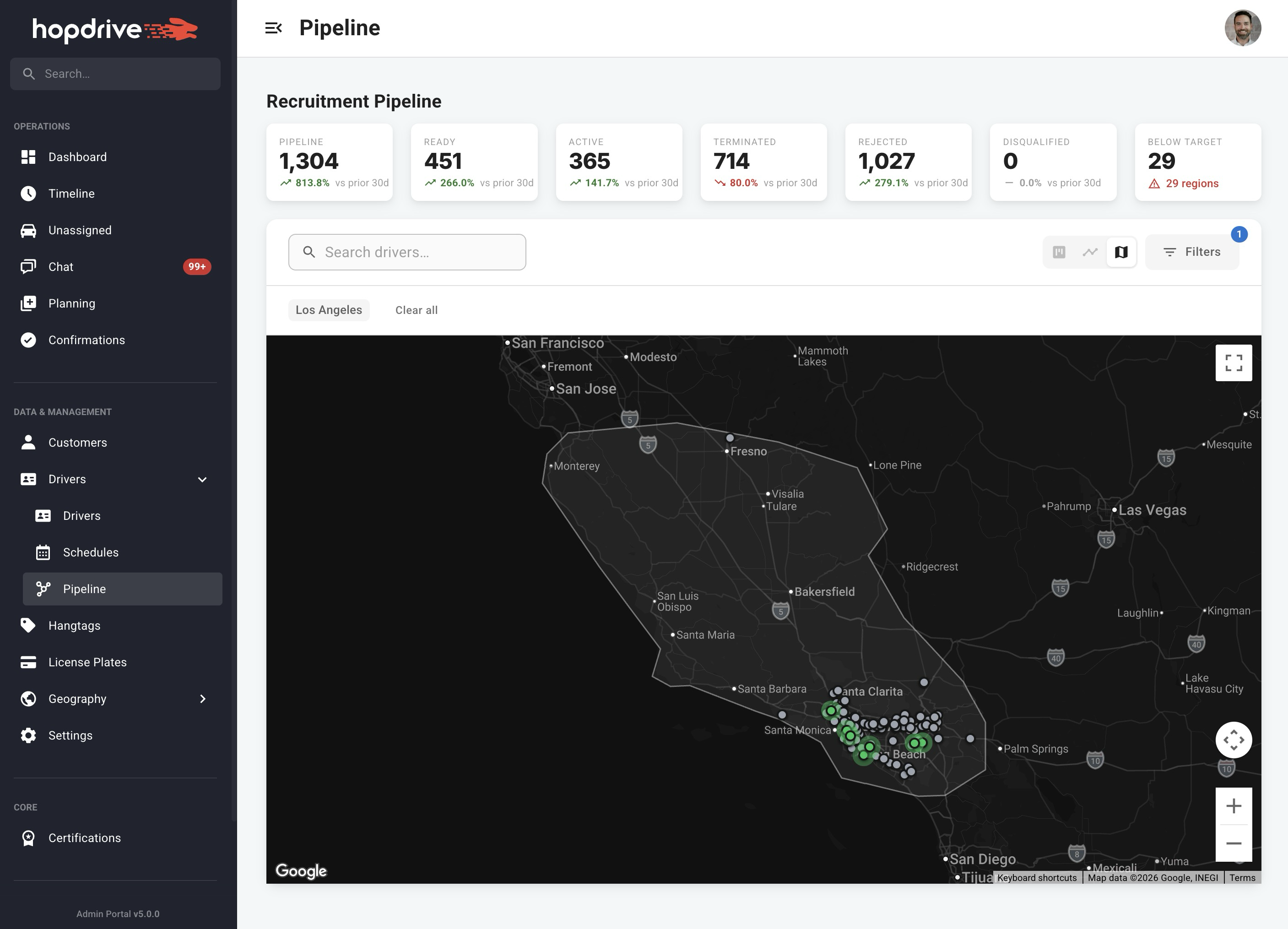This screenshot has height=929, width=1288.
Task: Zoom out on the map
Action: point(1234,843)
